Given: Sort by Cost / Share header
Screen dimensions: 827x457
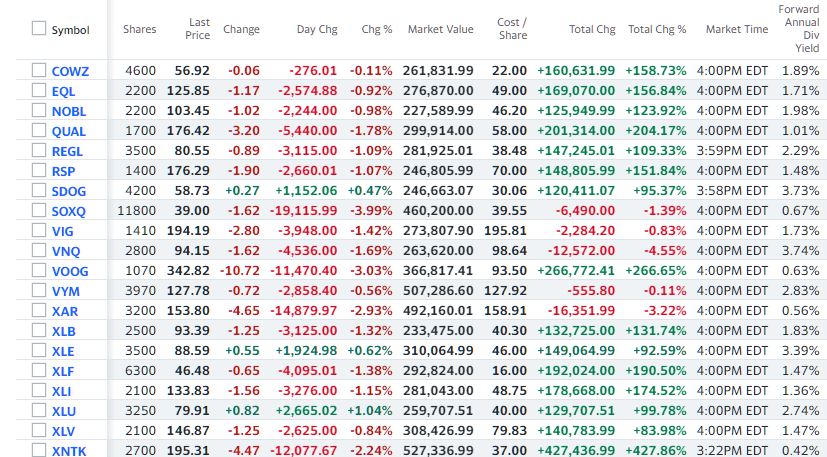Looking at the screenshot, I should tap(512, 30).
